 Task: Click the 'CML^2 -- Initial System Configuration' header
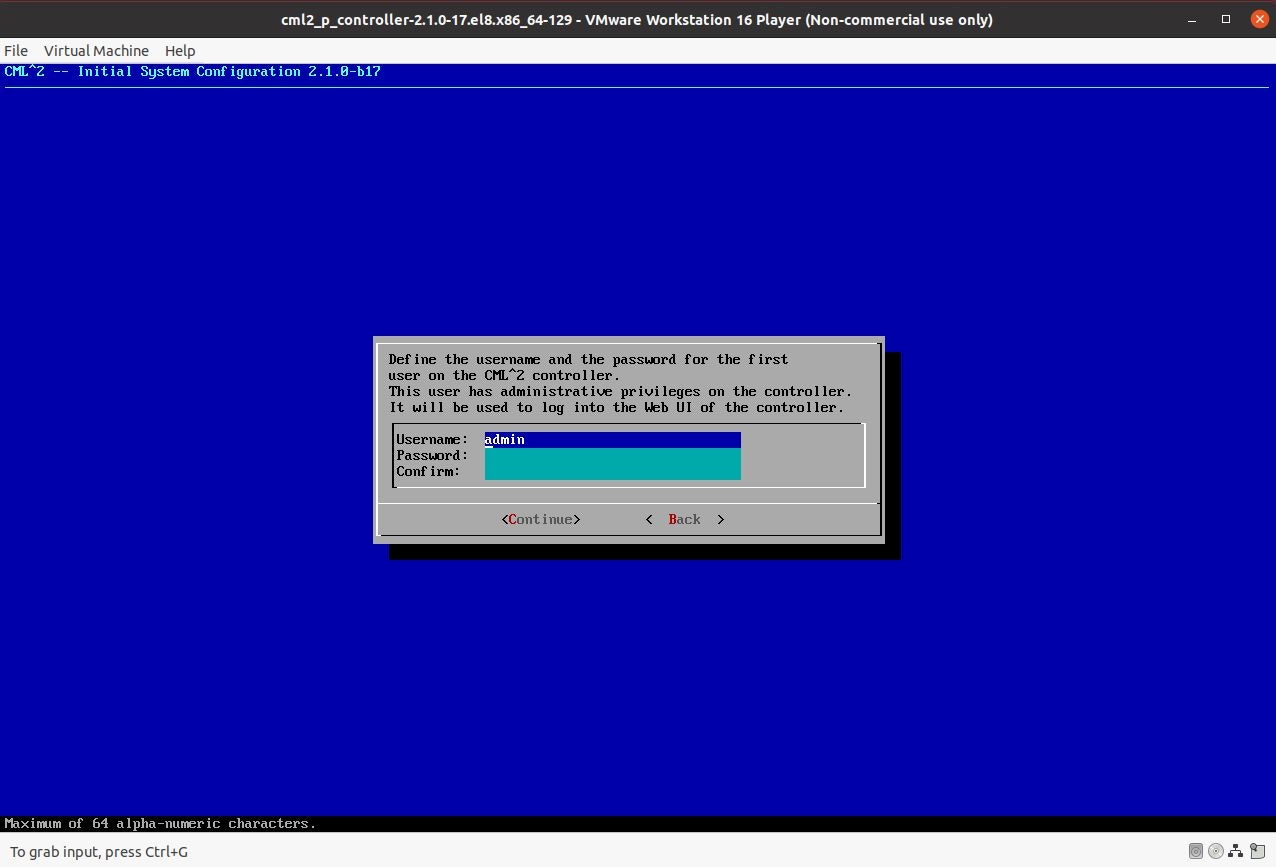tap(193, 72)
